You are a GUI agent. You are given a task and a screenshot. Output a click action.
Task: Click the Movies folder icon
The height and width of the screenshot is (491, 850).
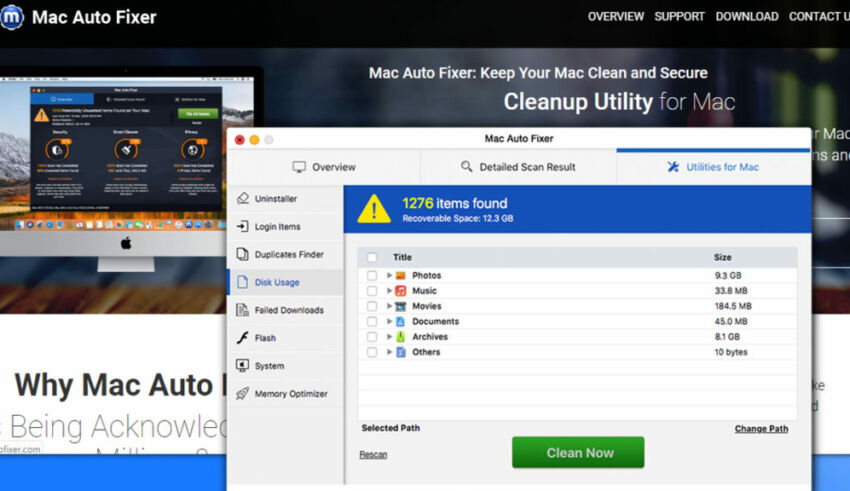pyautogui.click(x=401, y=306)
